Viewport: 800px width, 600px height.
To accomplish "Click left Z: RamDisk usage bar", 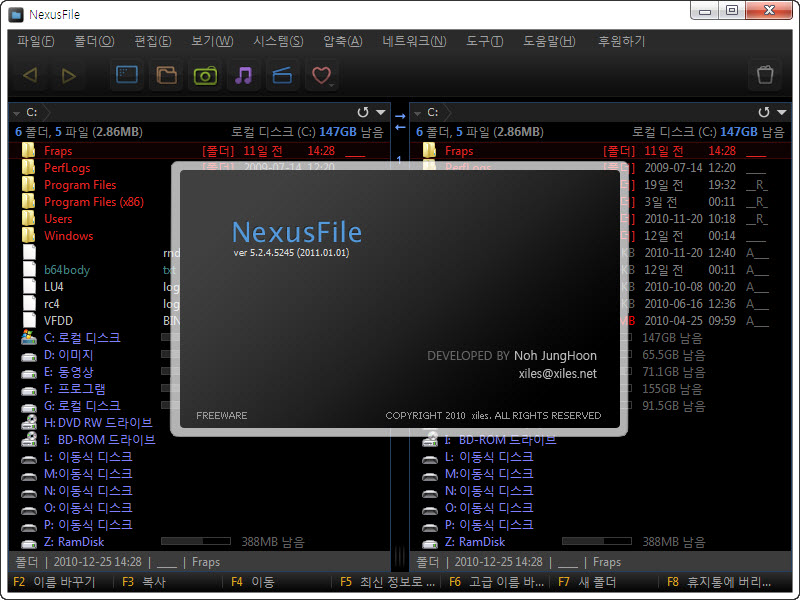I will 195,541.
